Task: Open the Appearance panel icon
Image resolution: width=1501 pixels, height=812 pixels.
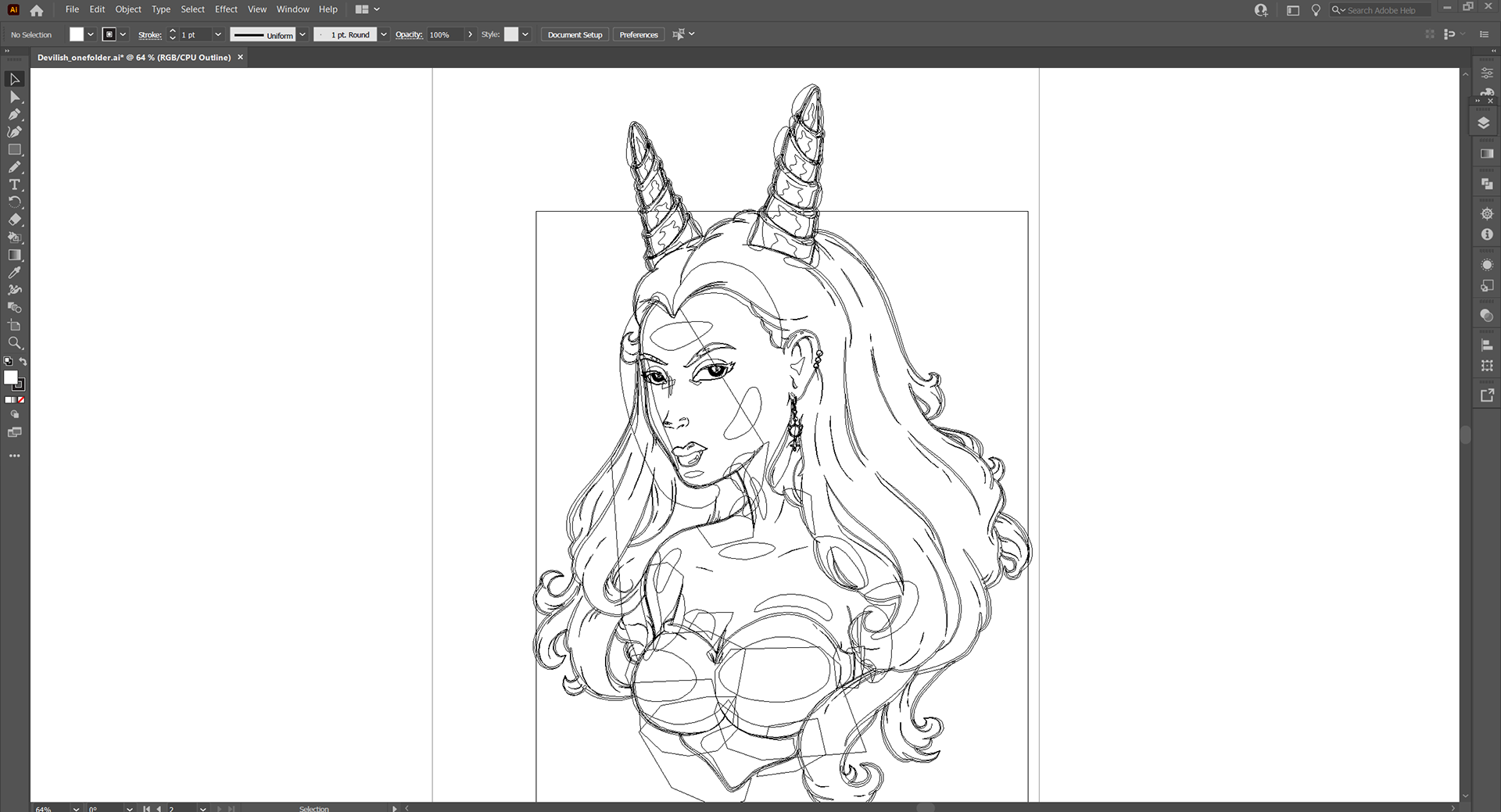Action: tap(1487, 265)
